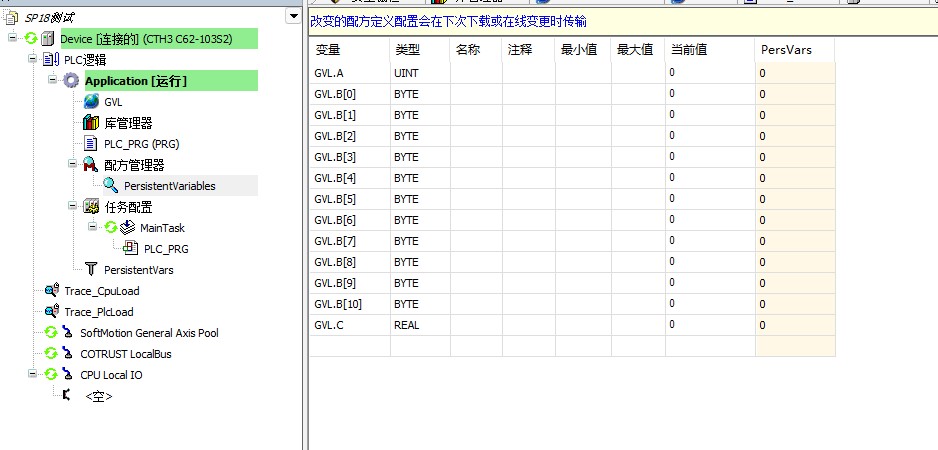Viewport: 938px width, 450px height.
Task: Click the REAL type cell
Action: 421,325
